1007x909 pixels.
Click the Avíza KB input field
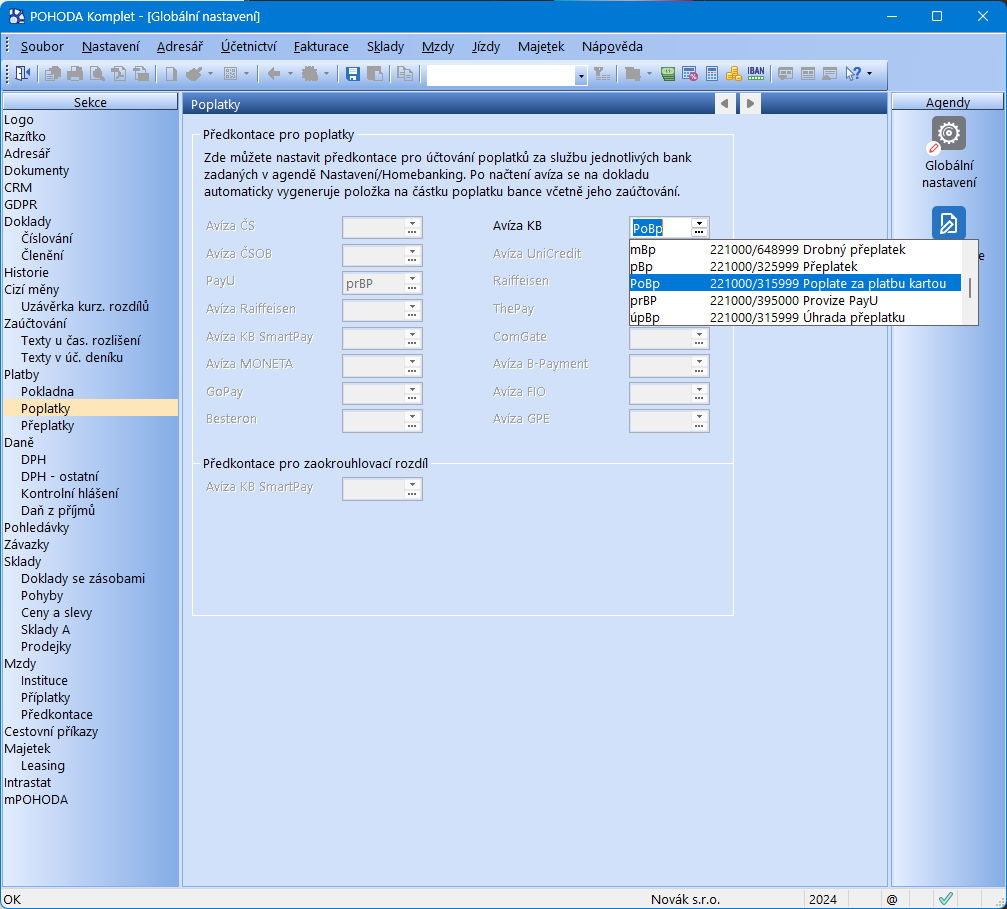660,227
